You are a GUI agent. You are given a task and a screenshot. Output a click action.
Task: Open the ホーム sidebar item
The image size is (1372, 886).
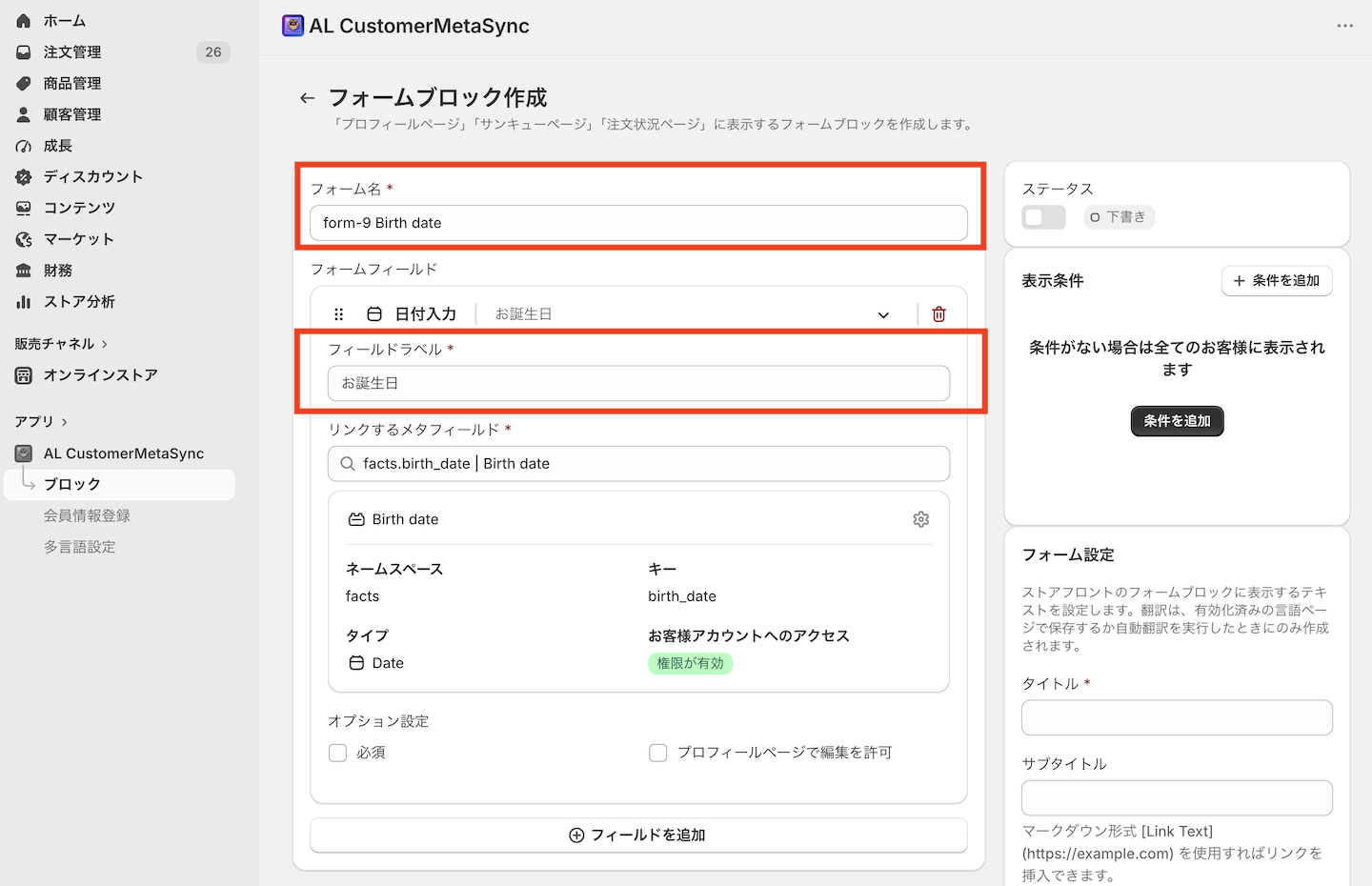pyautogui.click(x=65, y=20)
